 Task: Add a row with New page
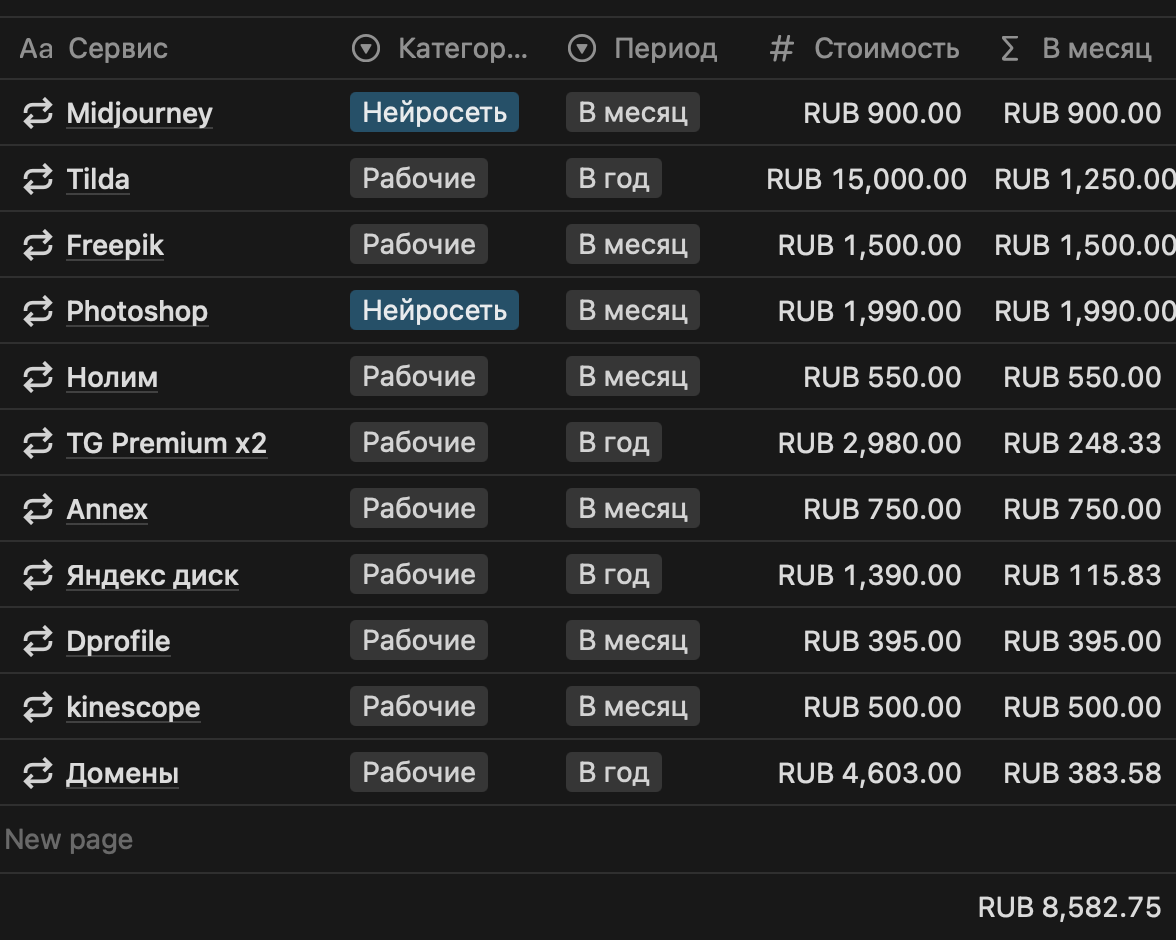point(69,839)
